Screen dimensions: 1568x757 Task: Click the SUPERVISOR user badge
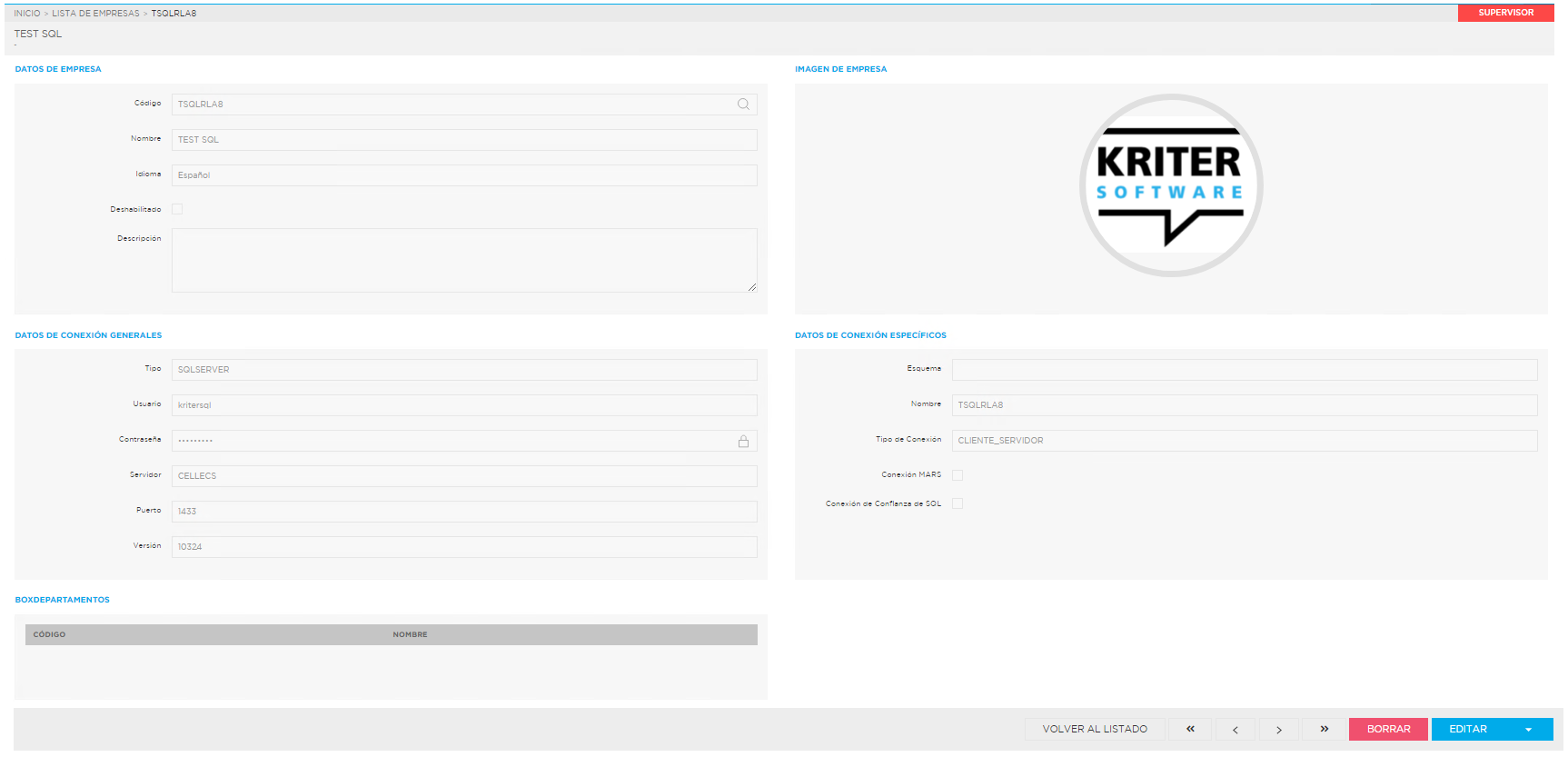coord(1505,13)
